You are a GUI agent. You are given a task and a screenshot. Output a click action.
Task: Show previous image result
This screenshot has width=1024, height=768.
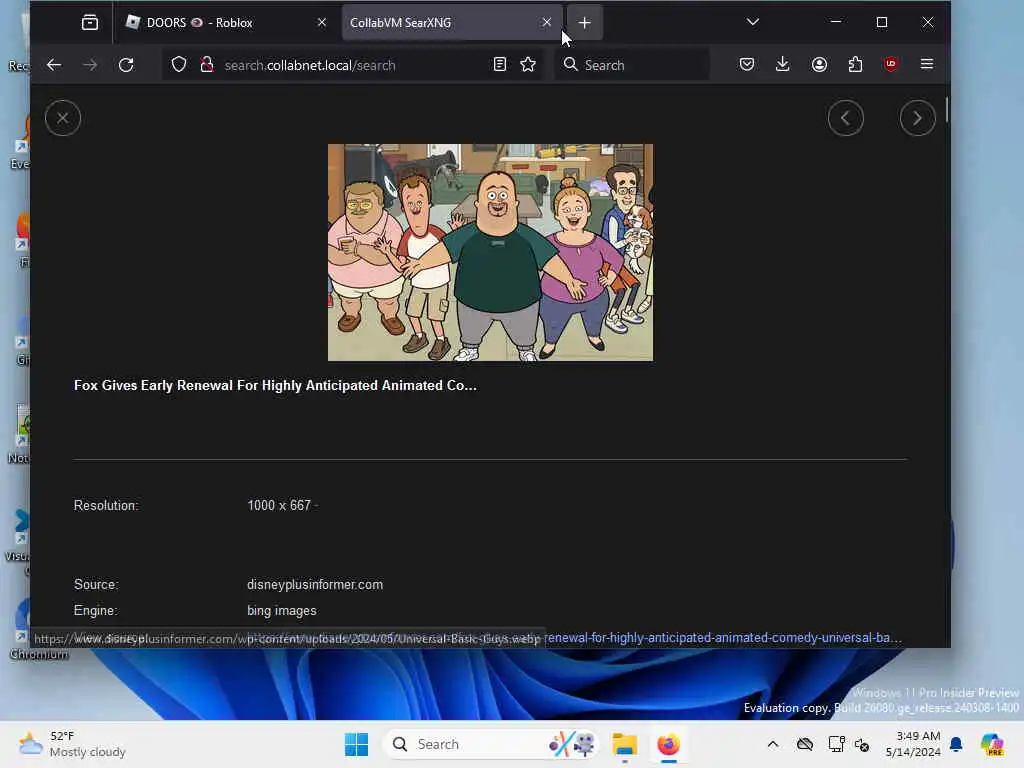tap(846, 118)
